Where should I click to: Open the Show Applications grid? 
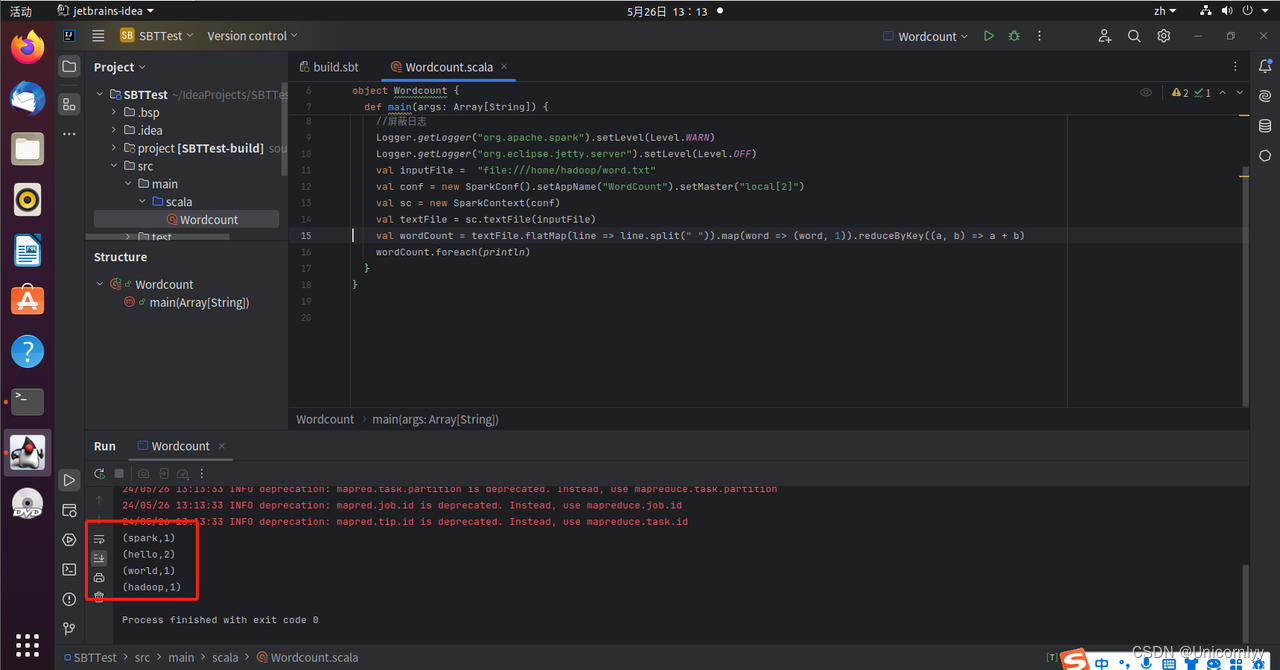pos(28,645)
